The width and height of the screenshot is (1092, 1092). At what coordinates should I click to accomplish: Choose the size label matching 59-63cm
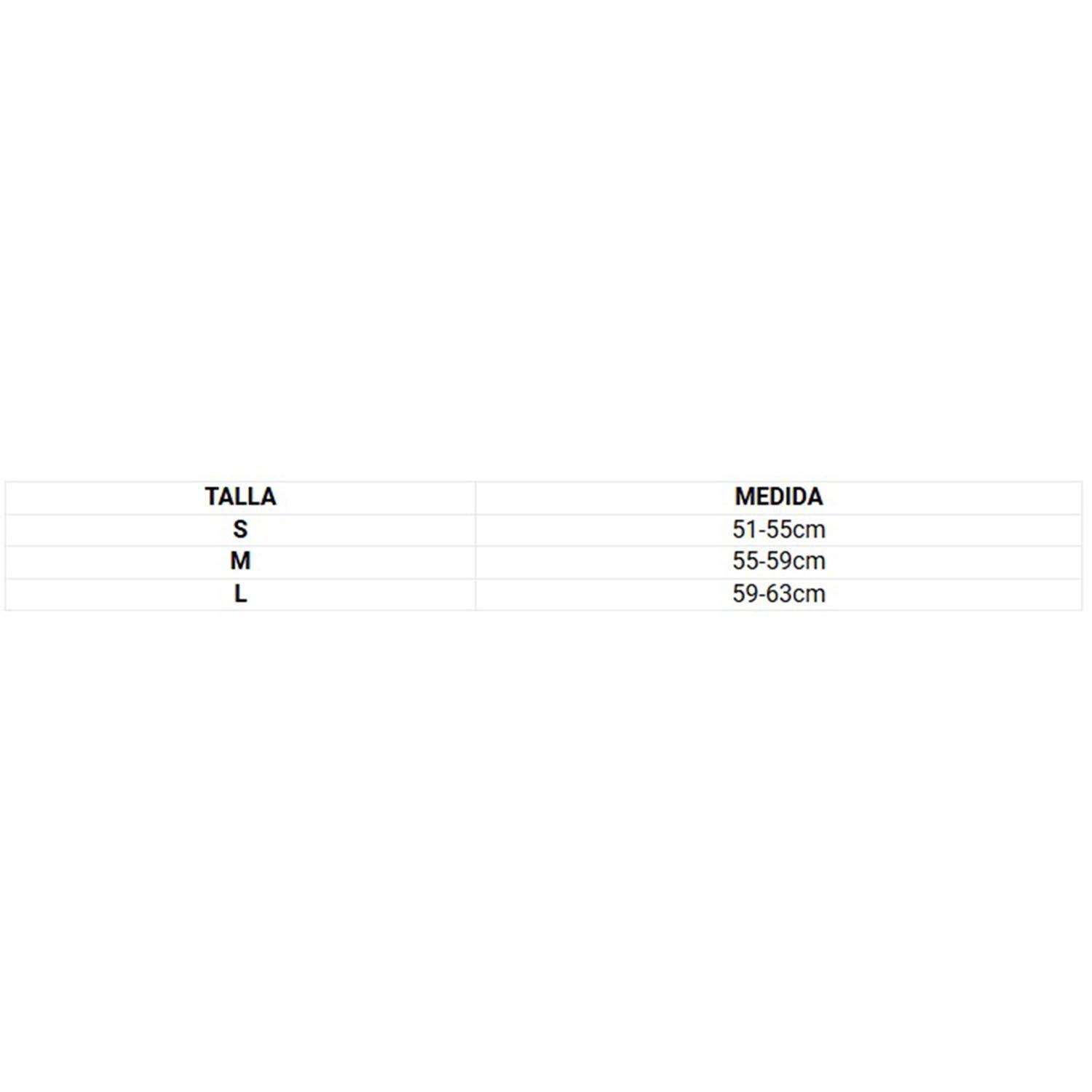pos(240,594)
